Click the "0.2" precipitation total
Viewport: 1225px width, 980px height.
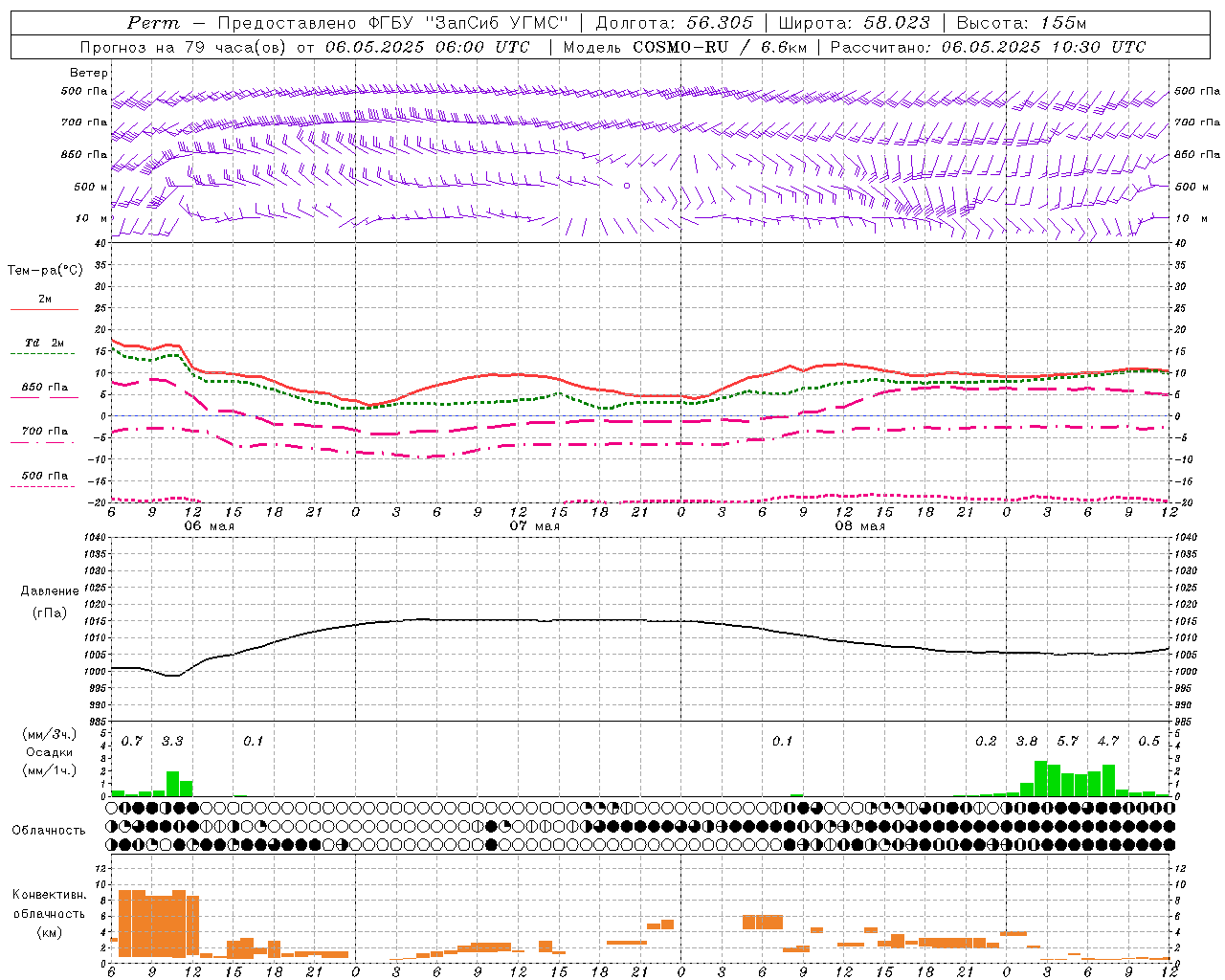[986, 742]
